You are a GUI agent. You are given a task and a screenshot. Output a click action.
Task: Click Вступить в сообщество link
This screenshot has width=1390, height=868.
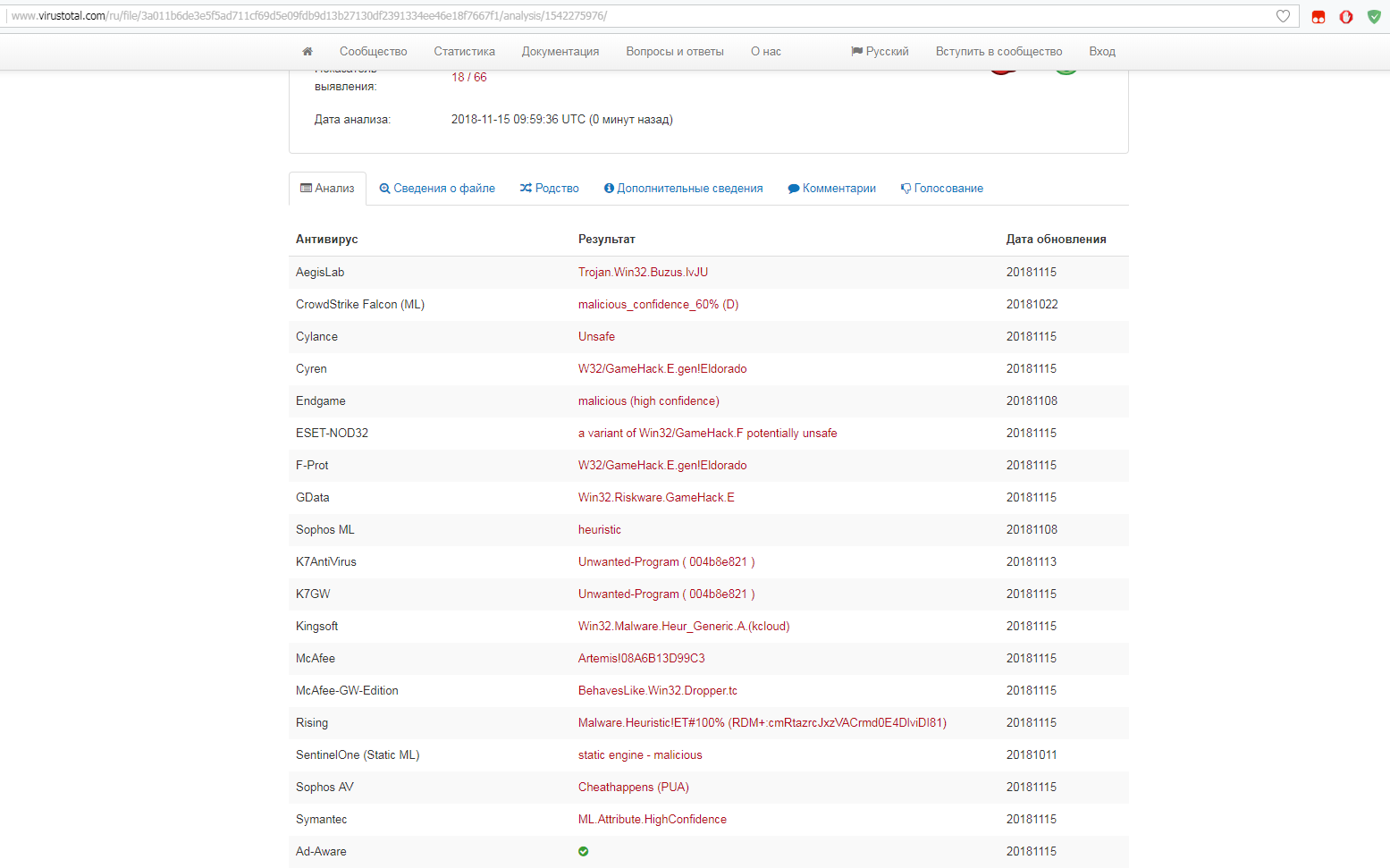coord(998,52)
